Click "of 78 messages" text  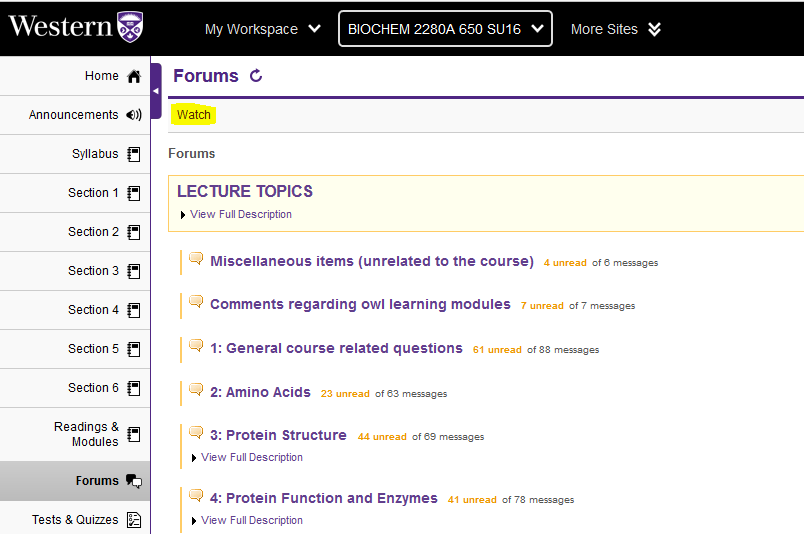click(x=538, y=500)
